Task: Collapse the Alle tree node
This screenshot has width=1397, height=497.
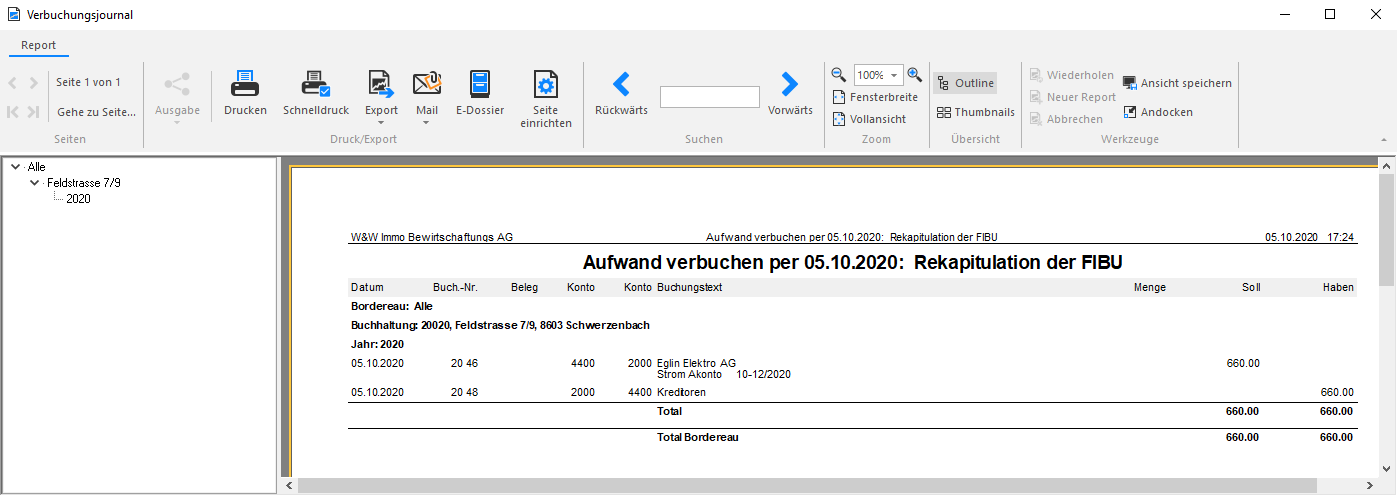Action: coord(14,167)
